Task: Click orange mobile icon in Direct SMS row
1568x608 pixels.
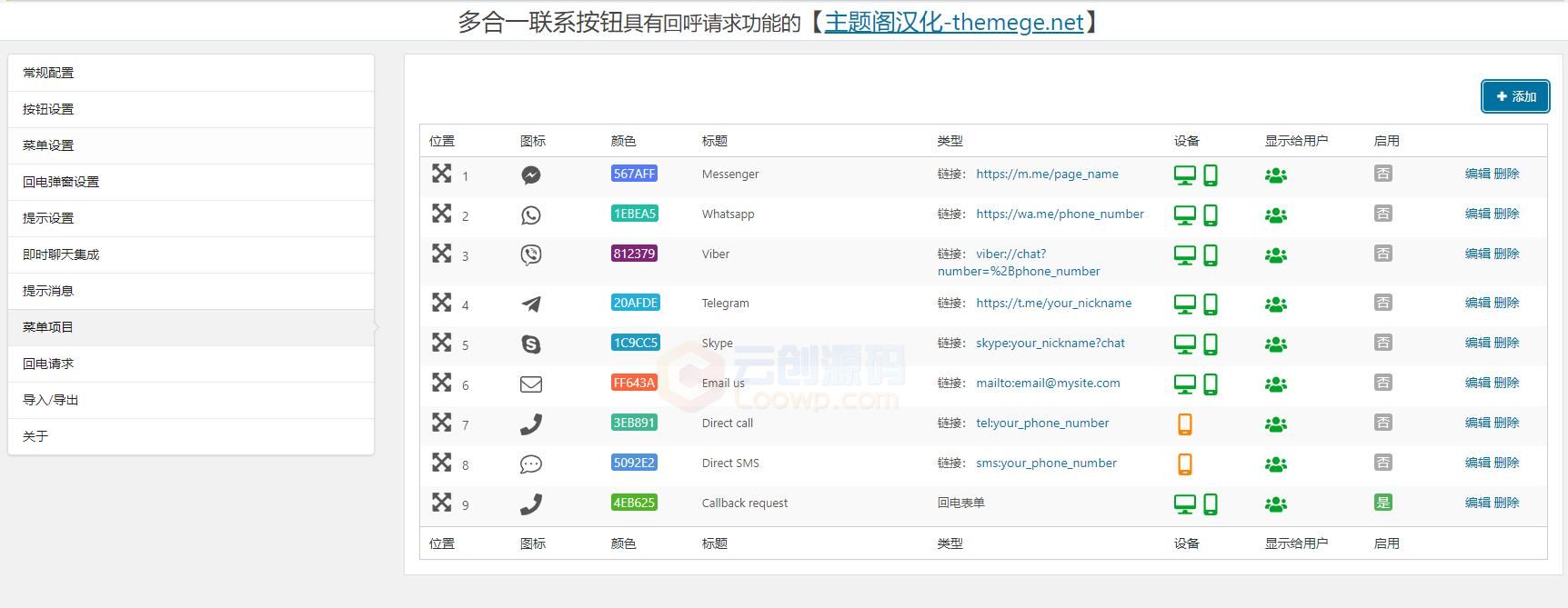Action: [1185, 464]
